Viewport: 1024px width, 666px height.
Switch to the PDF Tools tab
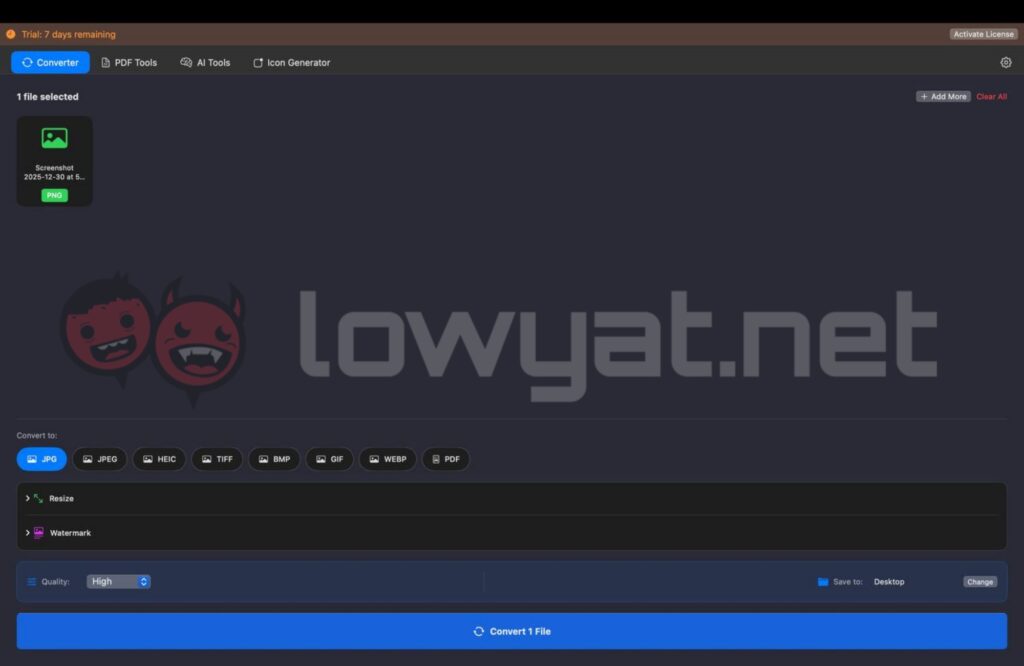128,62
